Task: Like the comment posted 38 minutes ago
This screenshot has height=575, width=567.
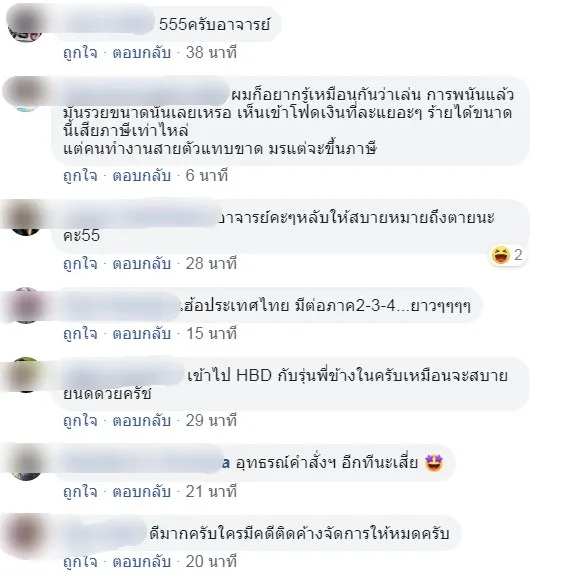Action: pyautogui.click(x=80, y=53)
